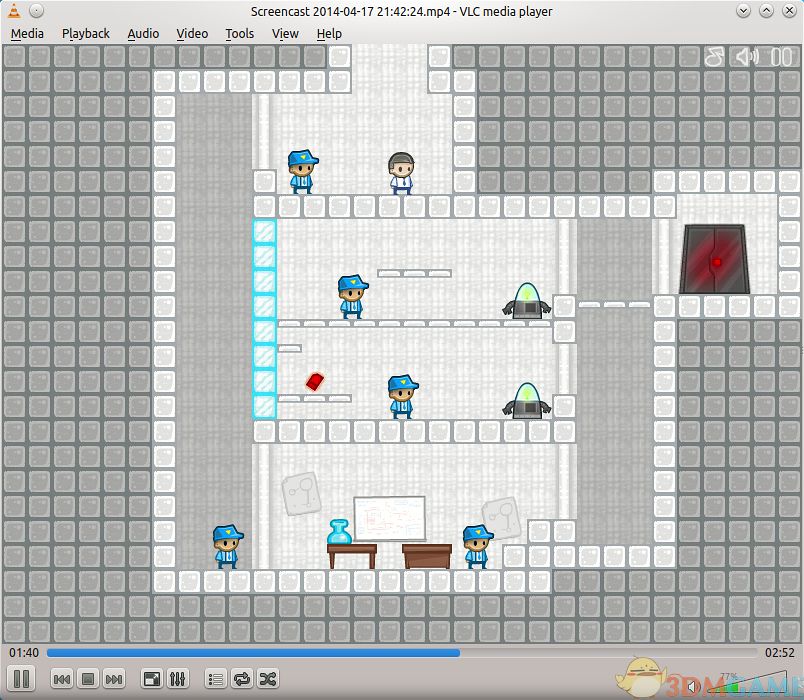Pause the video playback
This screenshot has height=700, width=804.
click(x=22, y=679)
